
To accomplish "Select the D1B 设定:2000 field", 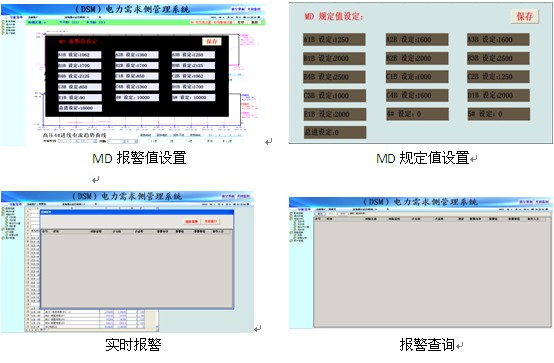I will 498,95.
